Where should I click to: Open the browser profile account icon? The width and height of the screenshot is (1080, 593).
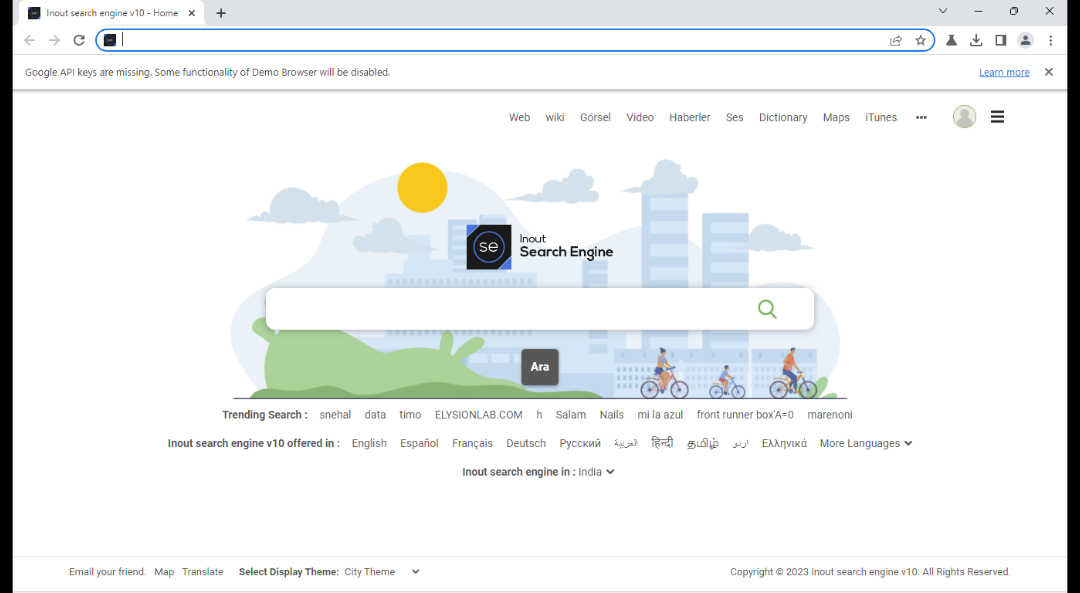point(1026,40)
